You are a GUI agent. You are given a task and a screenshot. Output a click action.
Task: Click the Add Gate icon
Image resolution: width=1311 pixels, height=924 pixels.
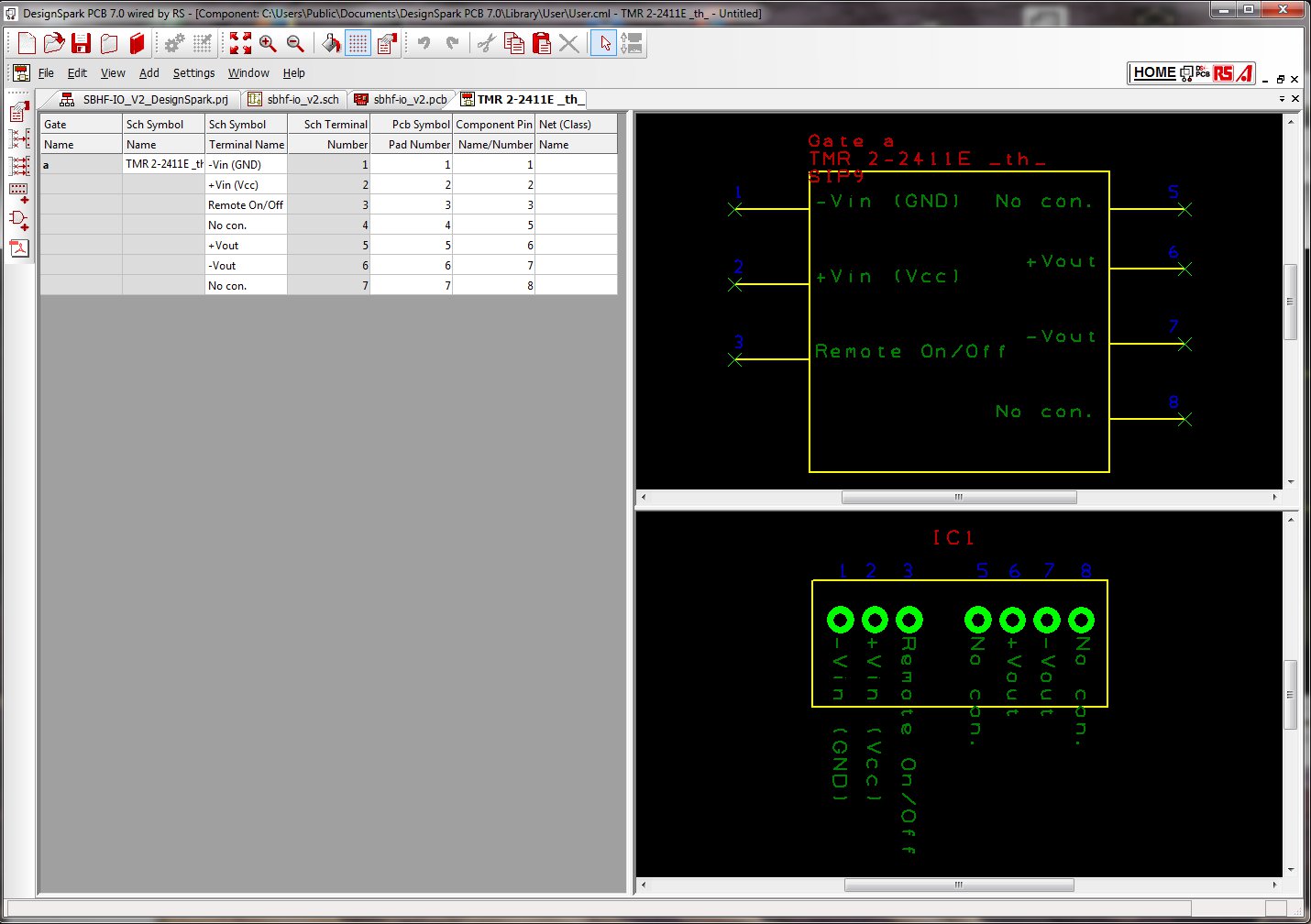coord(19,220)
